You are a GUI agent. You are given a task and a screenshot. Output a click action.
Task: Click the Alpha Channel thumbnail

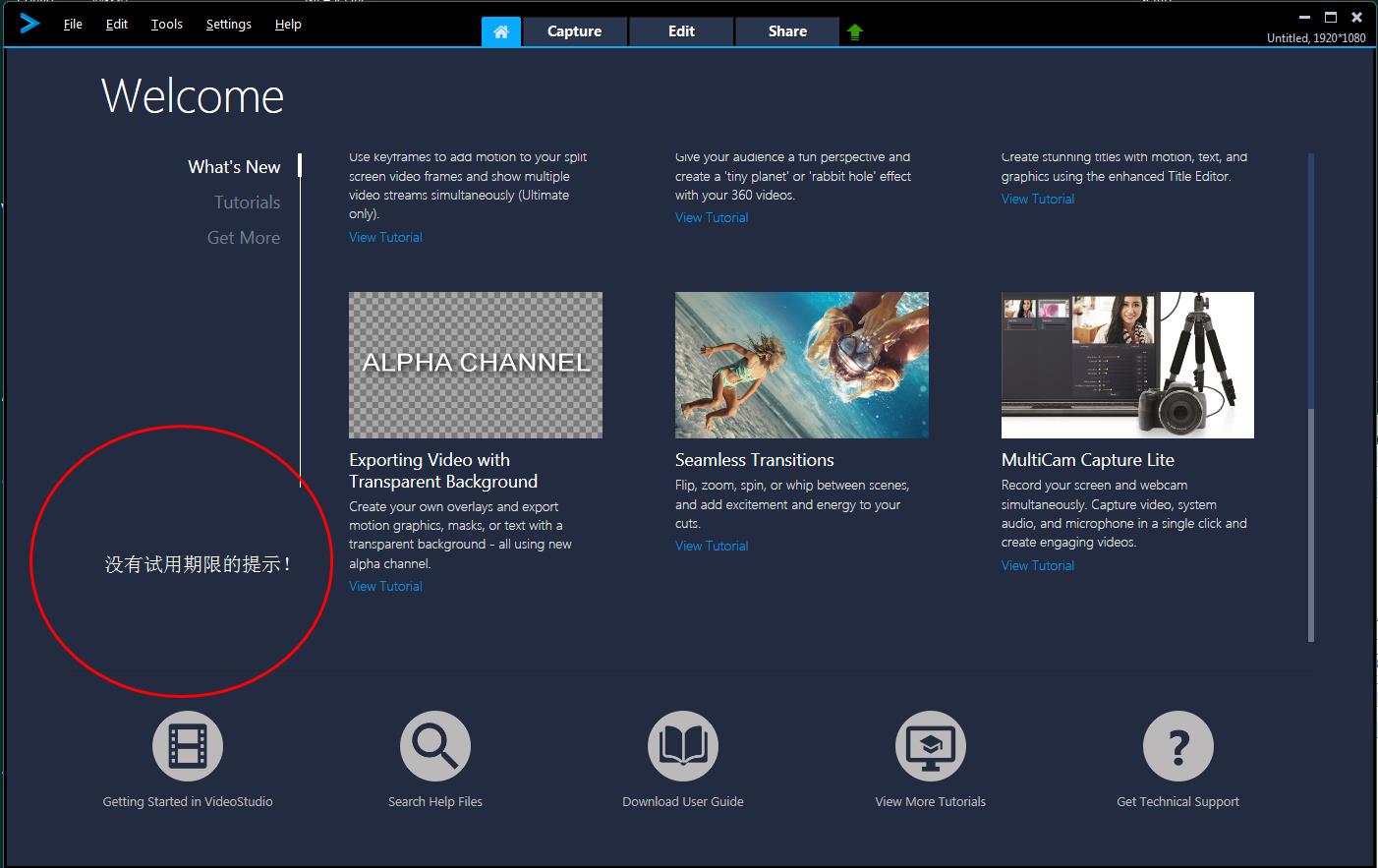click(476, 365)
